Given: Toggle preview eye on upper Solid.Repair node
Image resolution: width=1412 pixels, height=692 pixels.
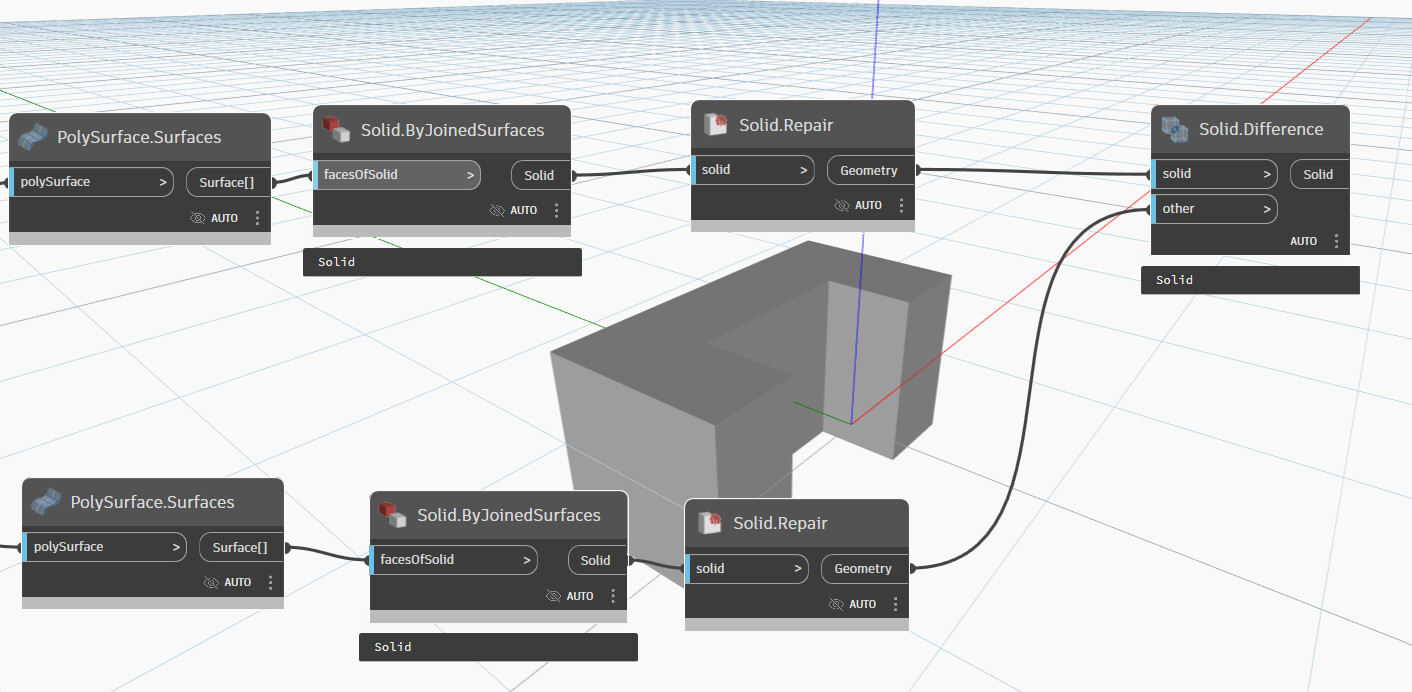Looking at the screenshot, I should (x=841, y=205).
